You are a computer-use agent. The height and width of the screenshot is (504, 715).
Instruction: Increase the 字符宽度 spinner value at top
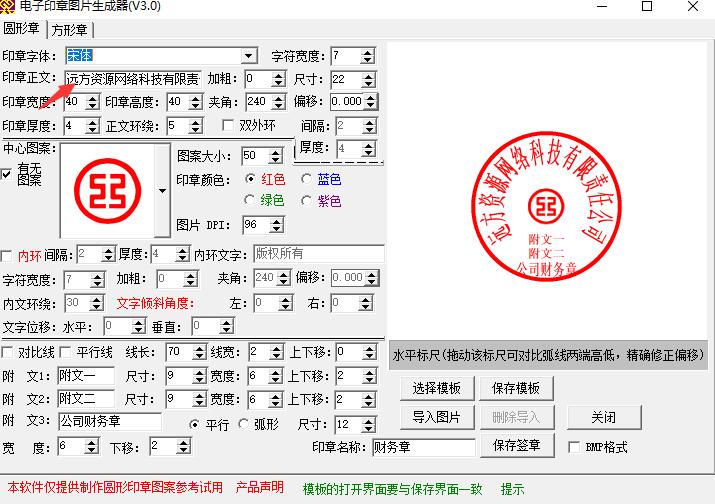(367, 52)
